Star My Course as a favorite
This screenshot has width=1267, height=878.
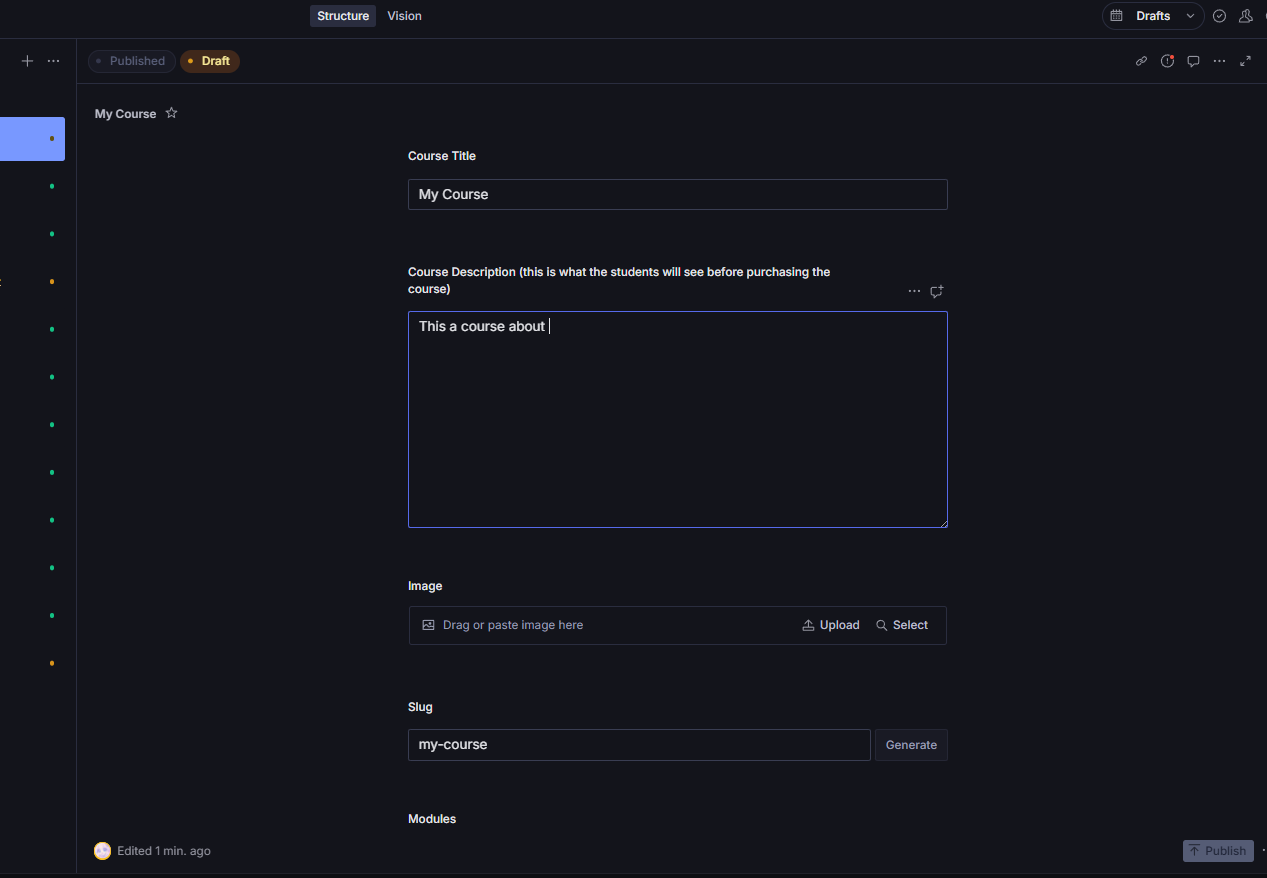tap(171, 113)
